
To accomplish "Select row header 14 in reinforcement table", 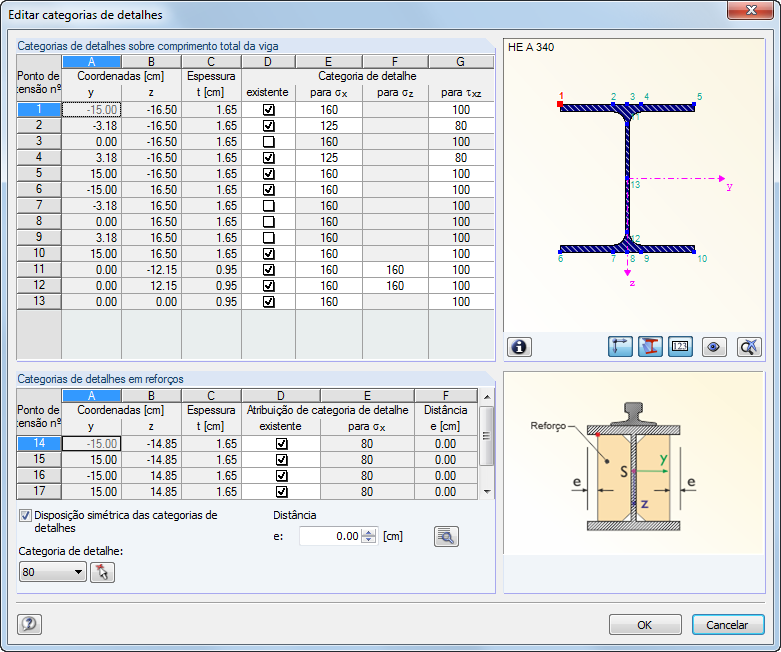I will click(x=39, y=443).
